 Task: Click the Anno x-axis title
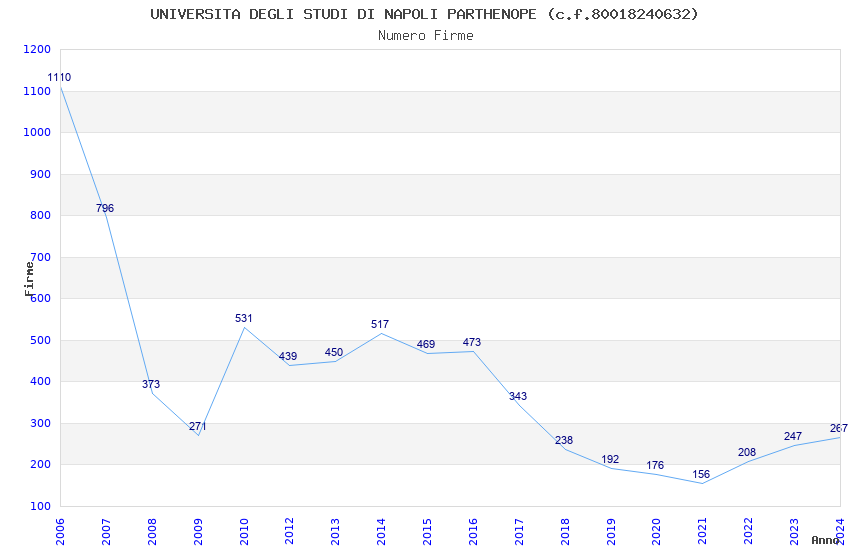(x=825, y=540)
